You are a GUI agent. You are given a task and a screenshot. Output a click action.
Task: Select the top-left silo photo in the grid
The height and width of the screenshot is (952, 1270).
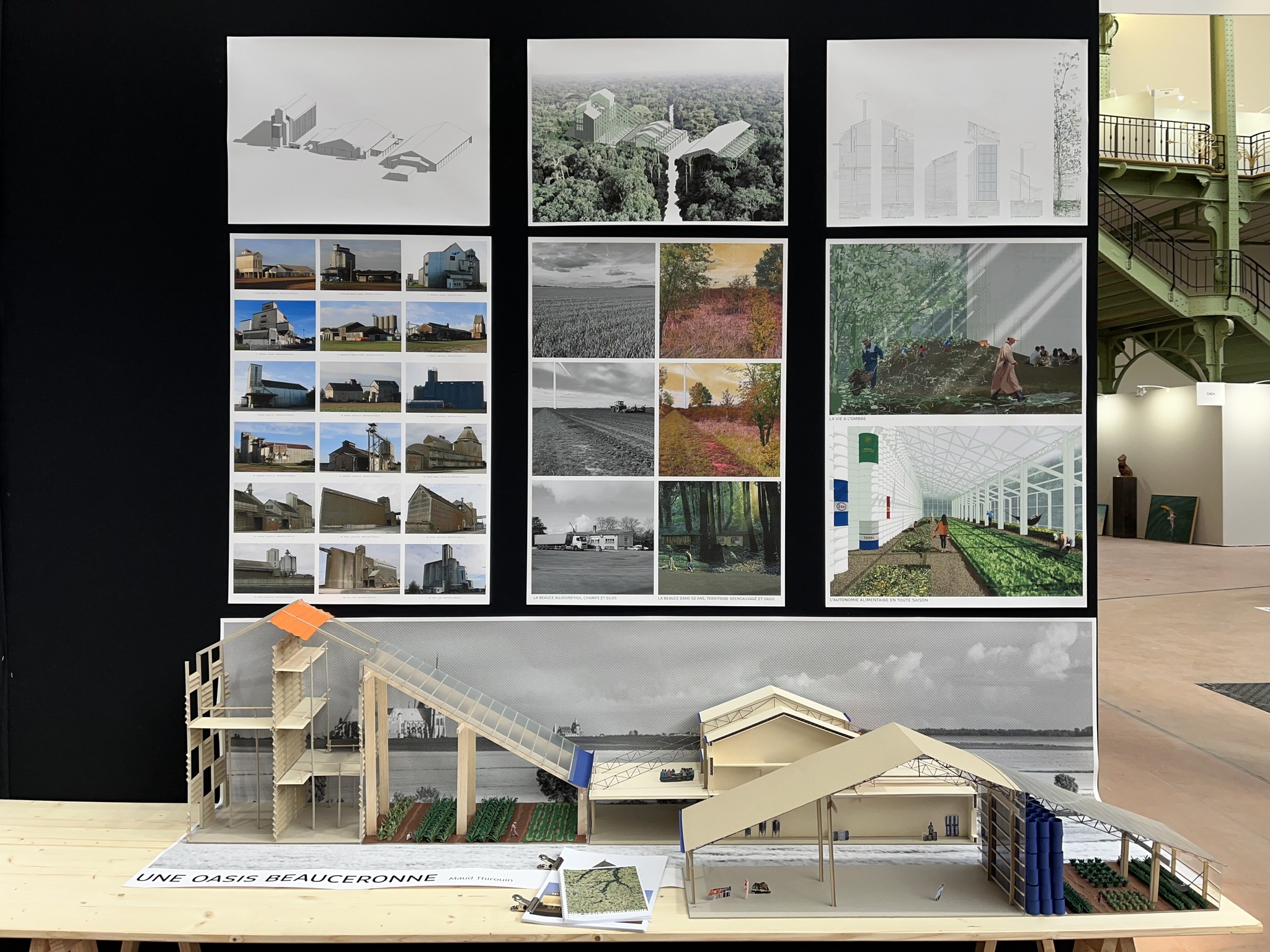[275, 264]
